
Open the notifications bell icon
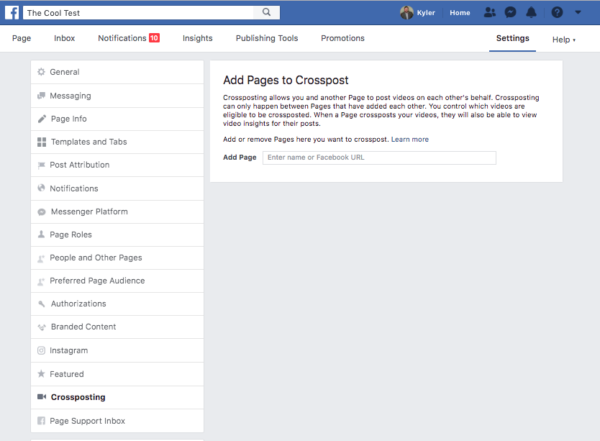tap(531, 13)
